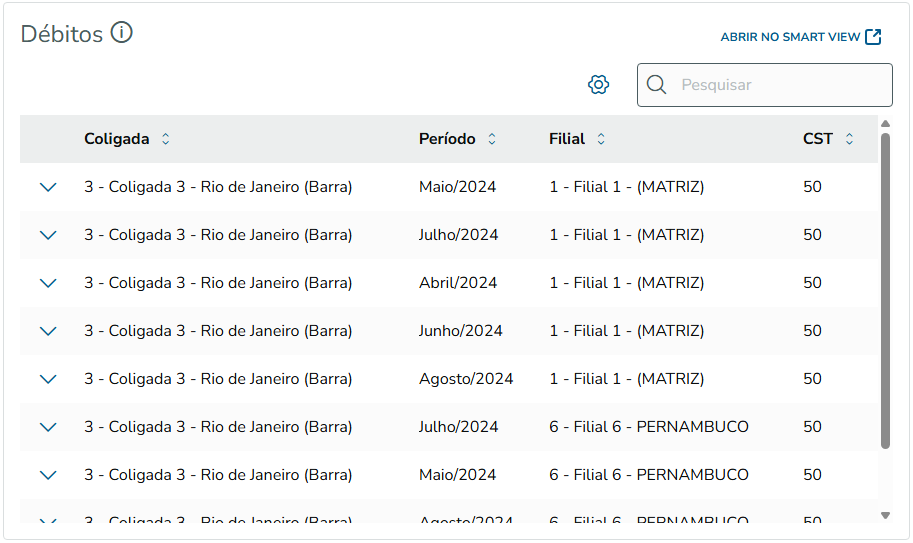Expand the Julho/2024 Filial 1 MATRIZ row
Image resolution: width=913 pixels, height=543 pixels.
[x=48, y=235]
